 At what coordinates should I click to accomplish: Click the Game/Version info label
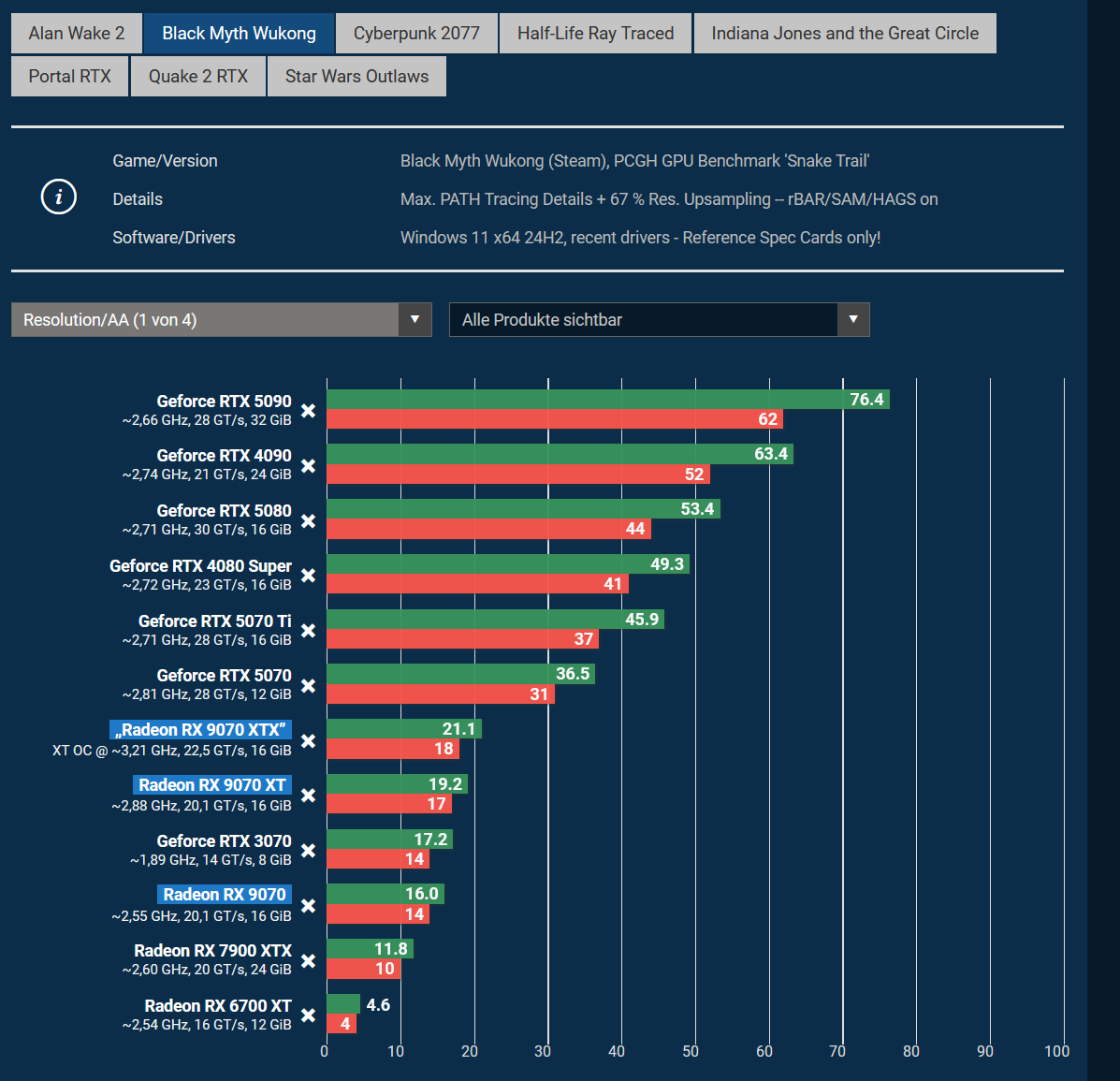165,161
